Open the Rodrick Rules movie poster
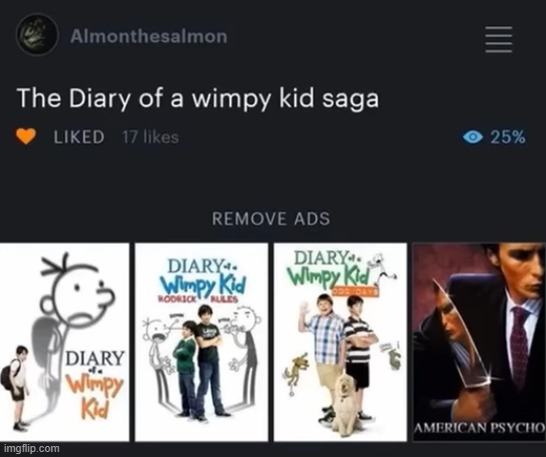The image size is (546, 457). pos(201,342)
